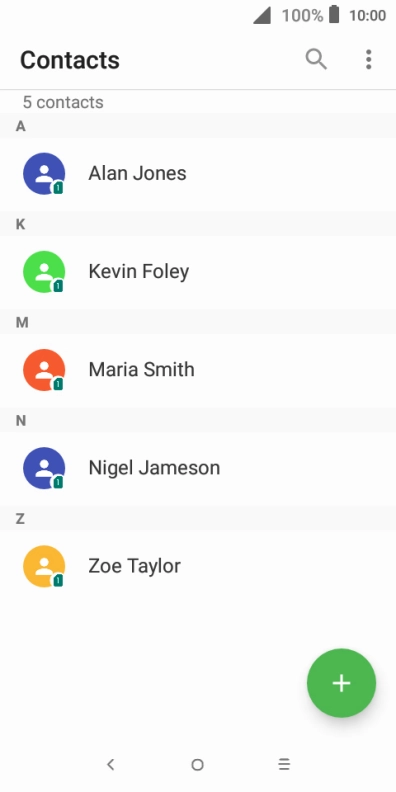396x792 pixels.
Task: Tap the Android back navigation button
Action: pyautogui.click(x=111, y=764)
